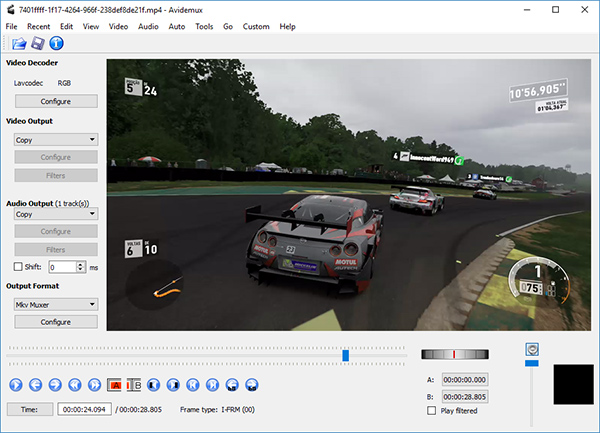This screenshot has width=600, height=433.
Task: Open the Audio Output codec dropdown
Action: (56, 214)
